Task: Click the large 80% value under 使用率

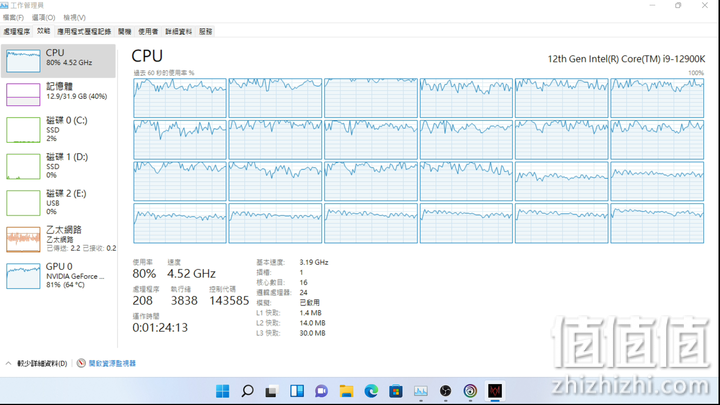Action: coord(144,274)
